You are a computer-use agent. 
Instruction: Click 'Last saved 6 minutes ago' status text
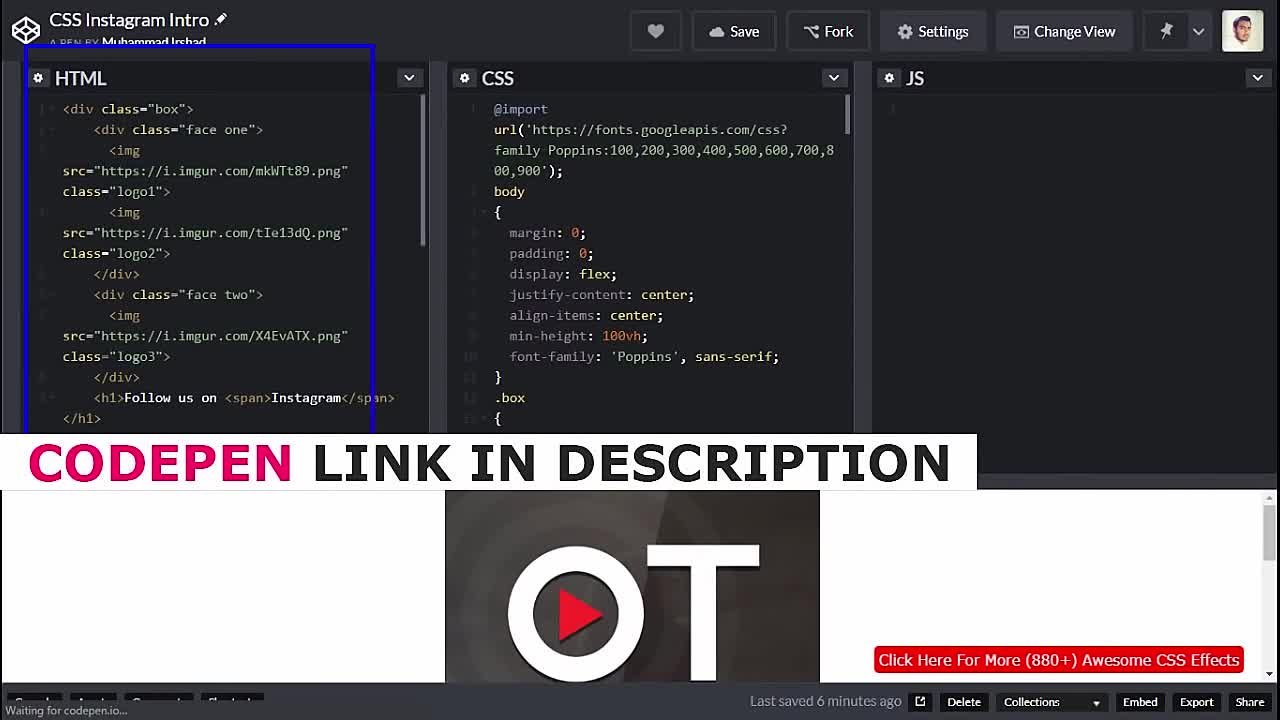pyautogui.click(x=826, y=702)
